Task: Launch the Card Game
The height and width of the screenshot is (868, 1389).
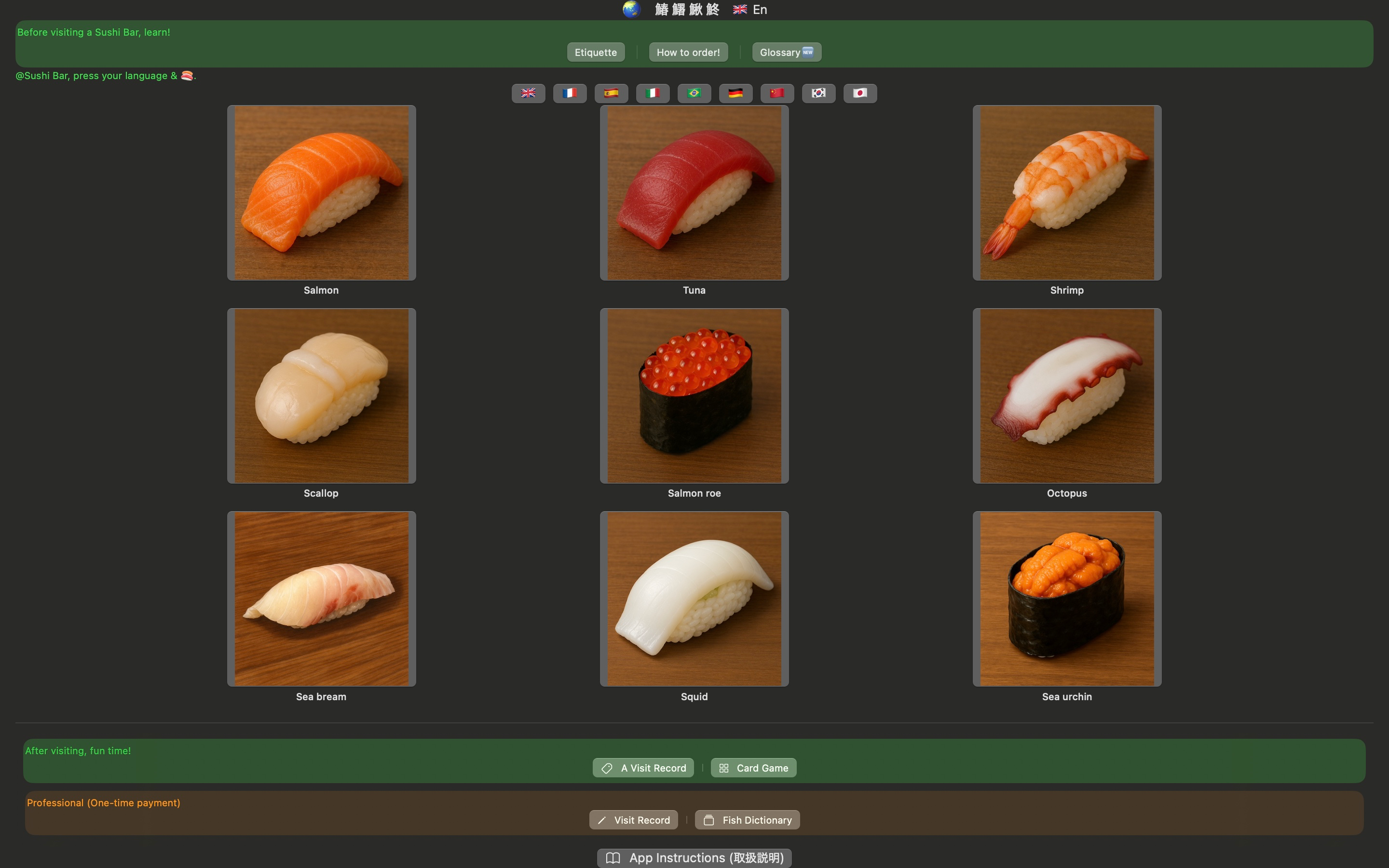Action: 753,768
